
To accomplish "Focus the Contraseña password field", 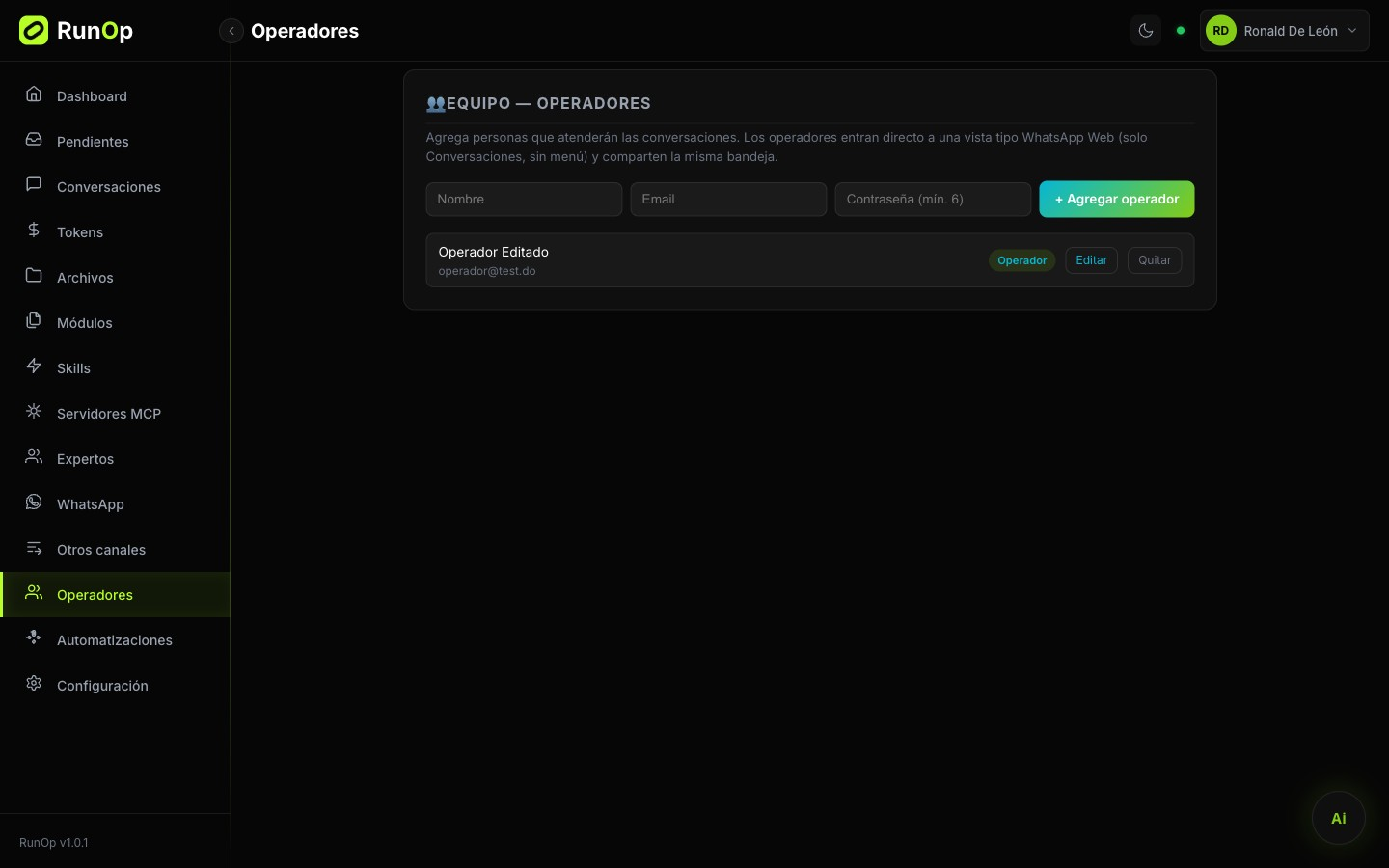I will coord(933,200).
